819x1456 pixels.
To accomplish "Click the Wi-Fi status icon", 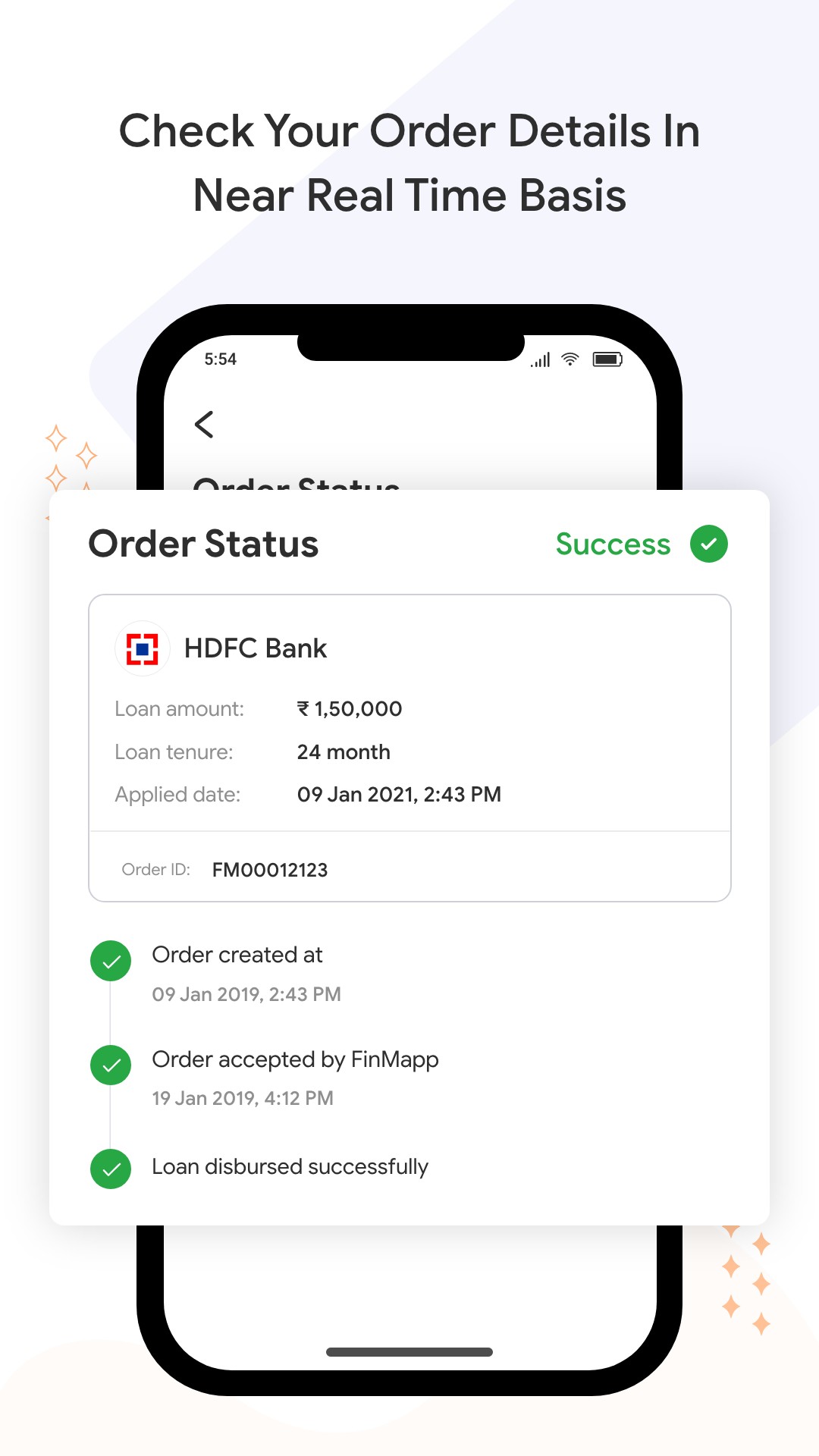I will tap(570, 359).
